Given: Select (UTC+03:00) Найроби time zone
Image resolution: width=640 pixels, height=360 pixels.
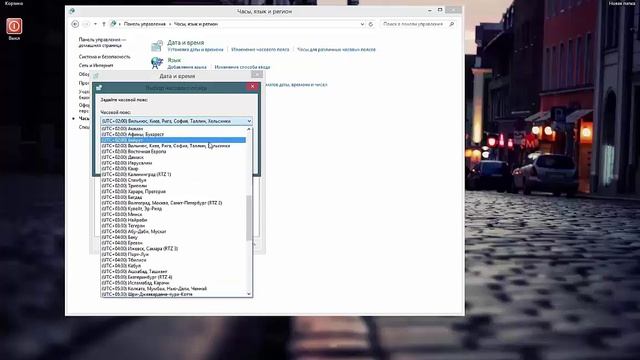Looking at the screenshot, I should (x=173, y=220).
